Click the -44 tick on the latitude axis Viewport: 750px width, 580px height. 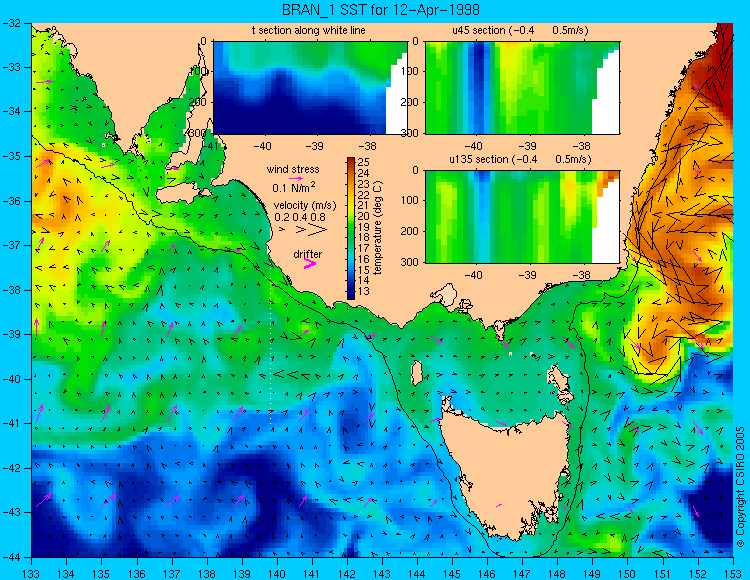(x=11, y=557)
